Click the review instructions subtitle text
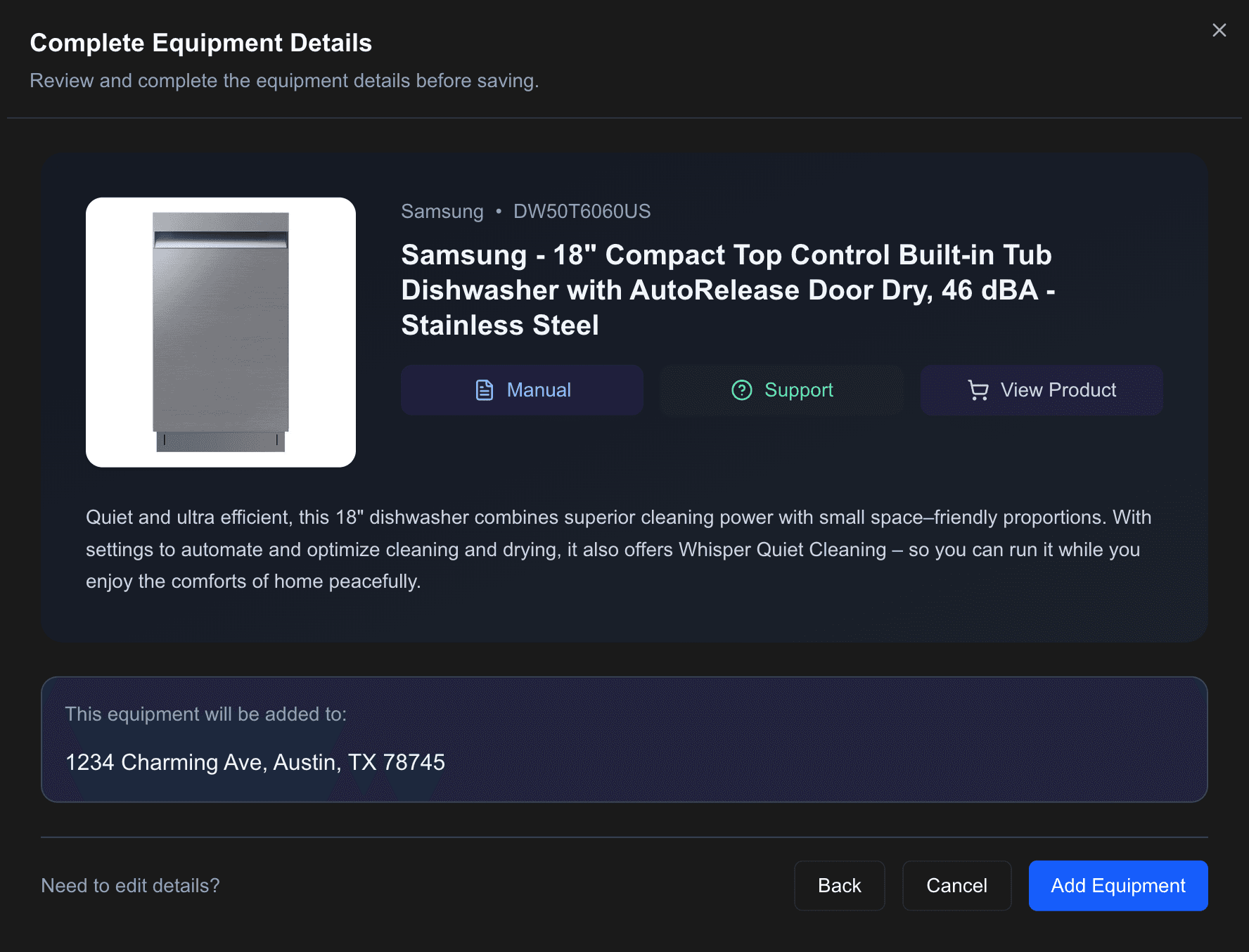The image size is (1249, 952). [x=284, y=80]
